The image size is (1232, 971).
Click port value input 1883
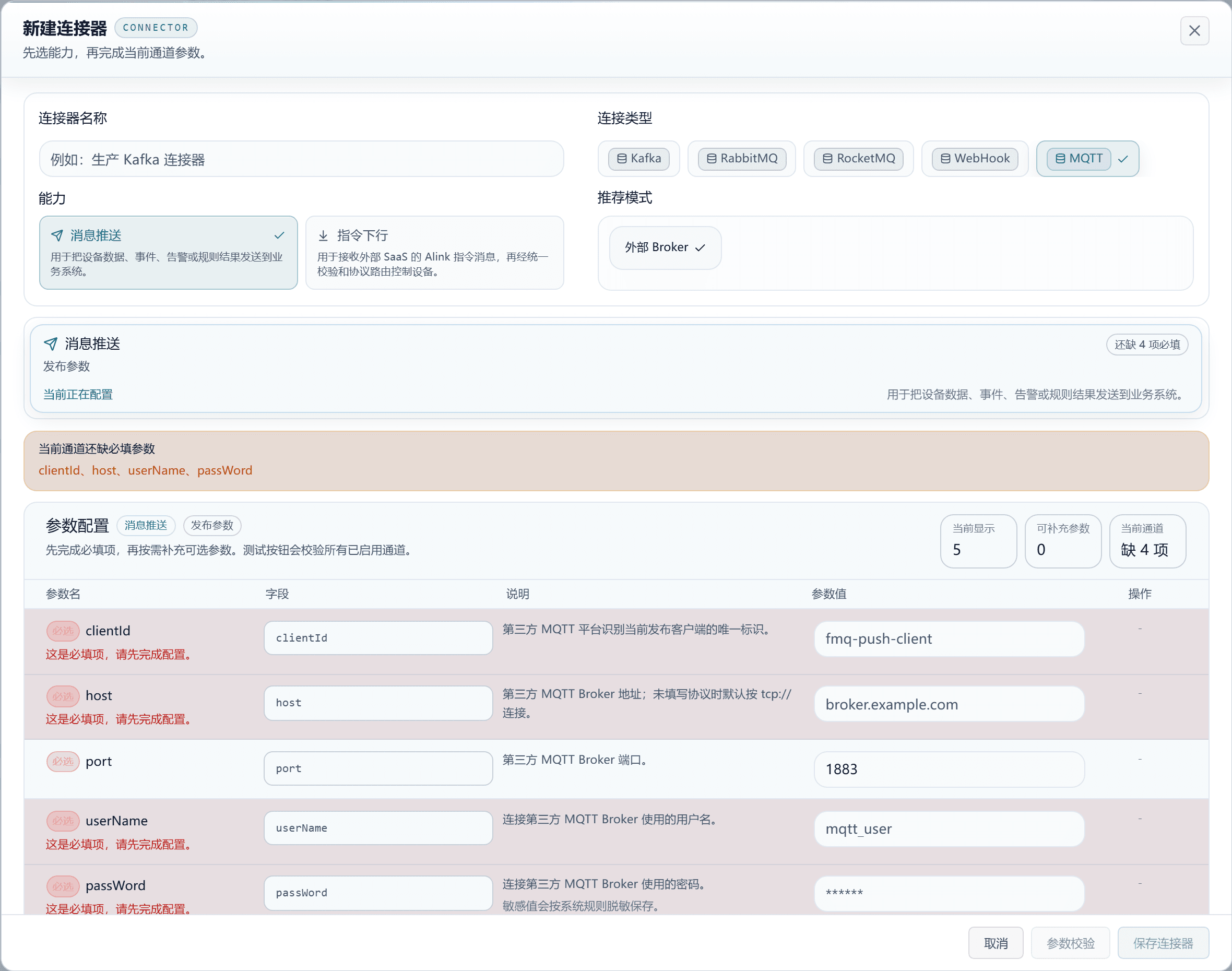[x=949, y=769]
